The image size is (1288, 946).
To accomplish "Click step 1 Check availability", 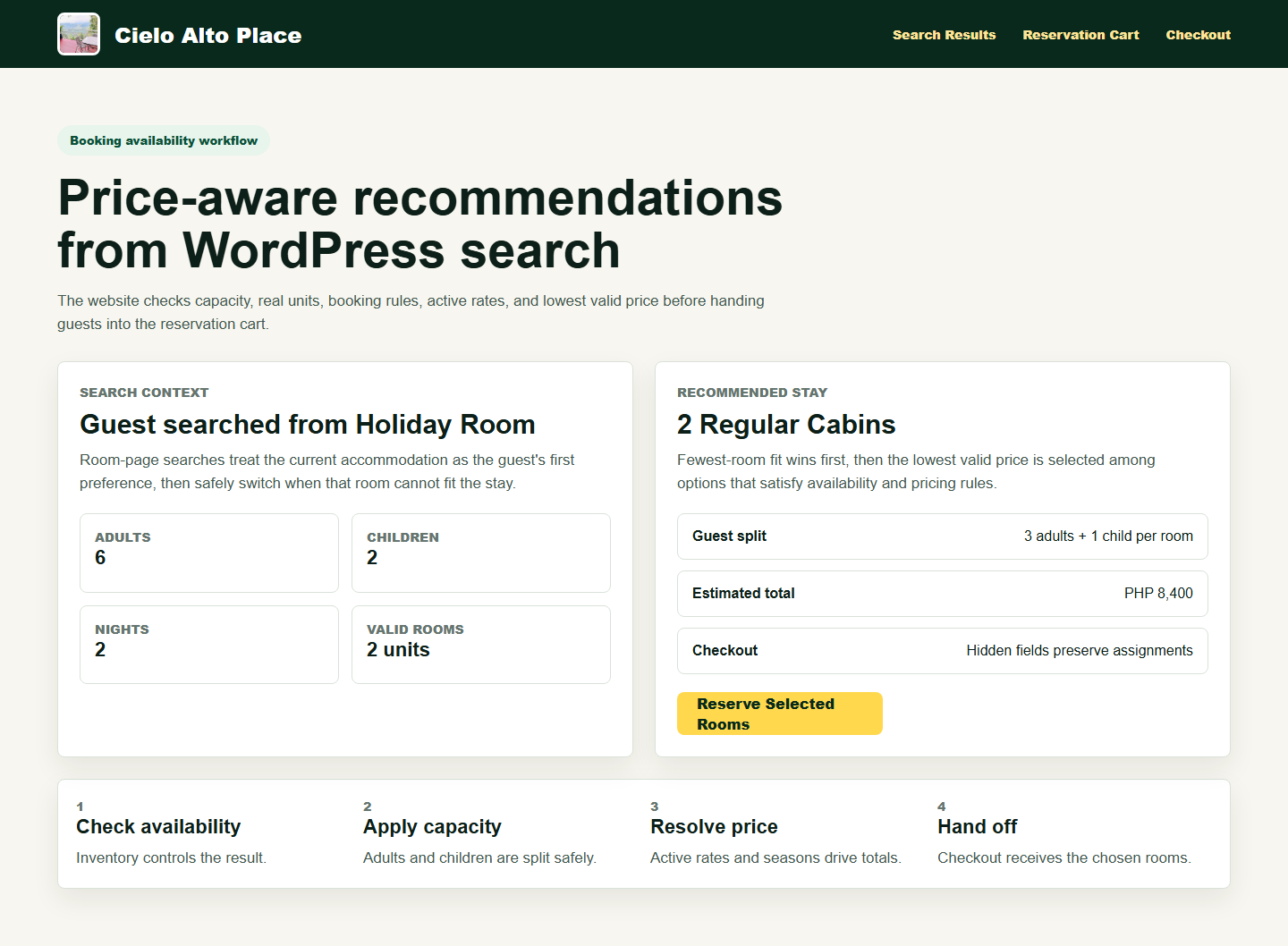I will 158,826.
